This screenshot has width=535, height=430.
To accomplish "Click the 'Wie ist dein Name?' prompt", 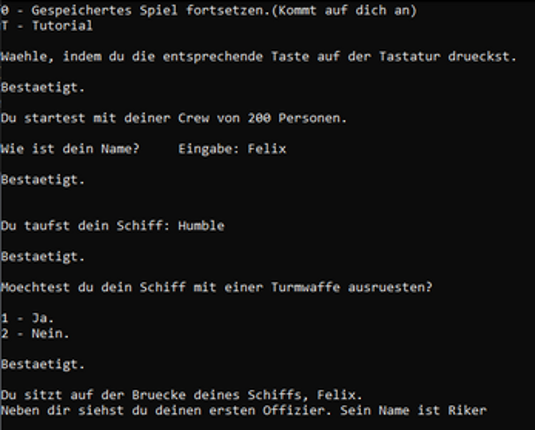I will click(x=70, y=149).
